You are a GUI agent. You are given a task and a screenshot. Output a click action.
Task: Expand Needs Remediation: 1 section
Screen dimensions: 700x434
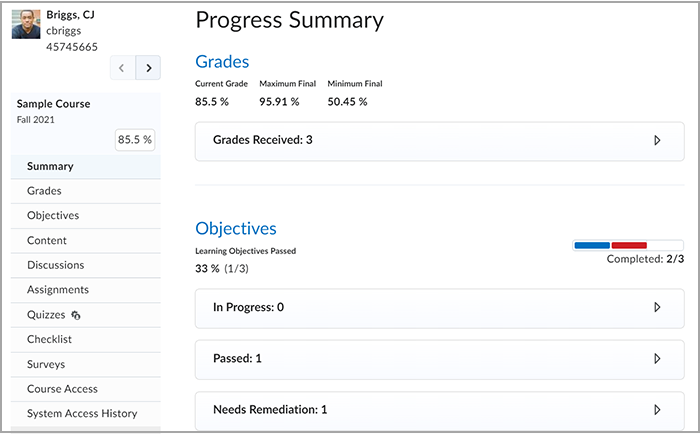point(439,410)
